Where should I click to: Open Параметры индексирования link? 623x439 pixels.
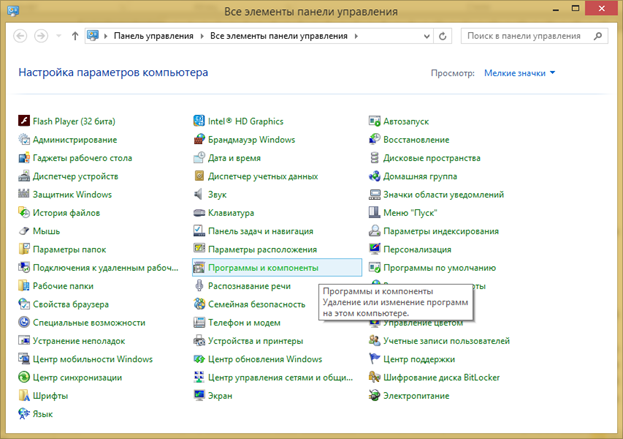coord(441,231)
